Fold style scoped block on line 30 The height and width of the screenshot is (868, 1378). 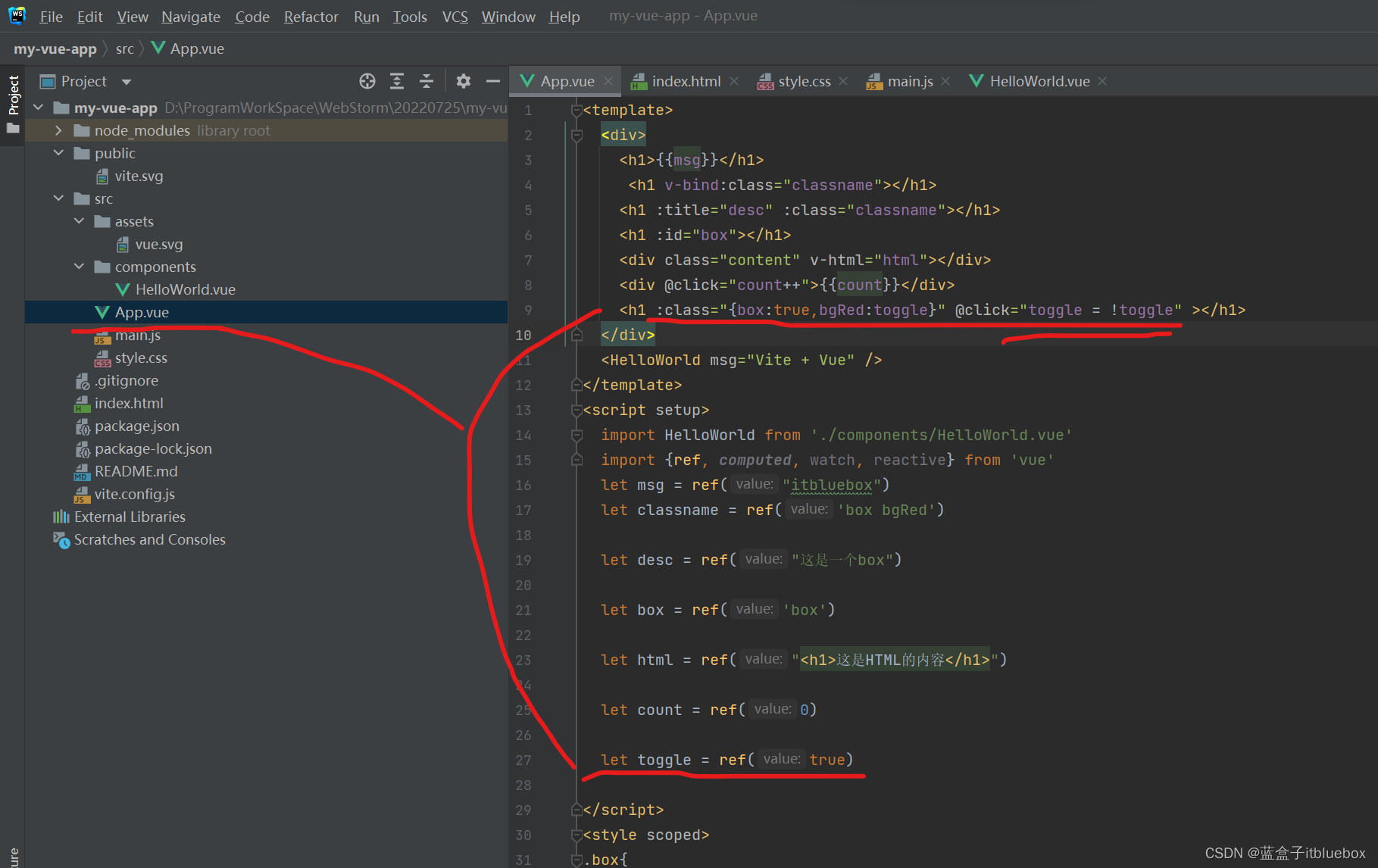[x=577, y=835]
